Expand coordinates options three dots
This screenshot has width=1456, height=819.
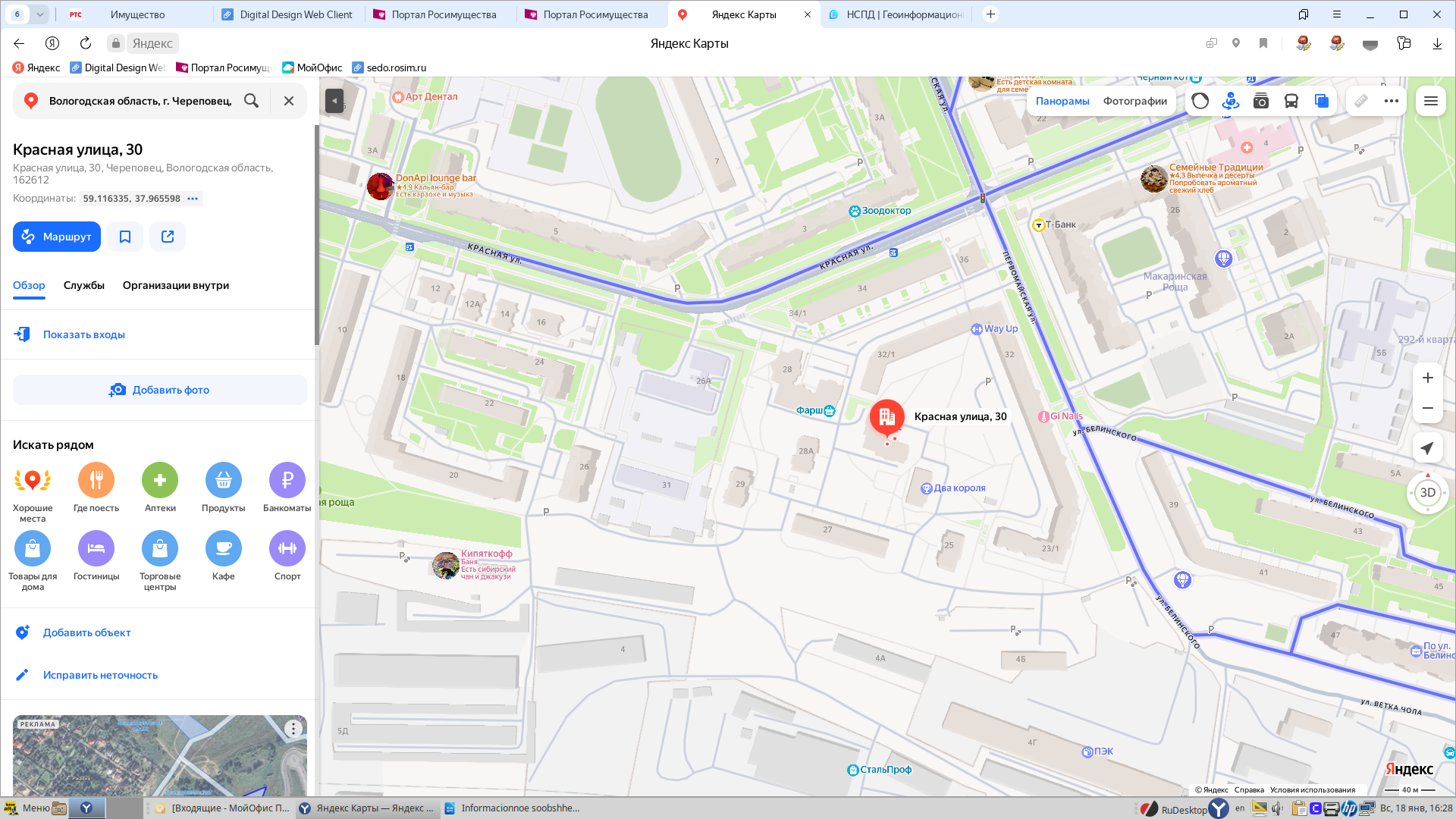(x=193, y=199)
